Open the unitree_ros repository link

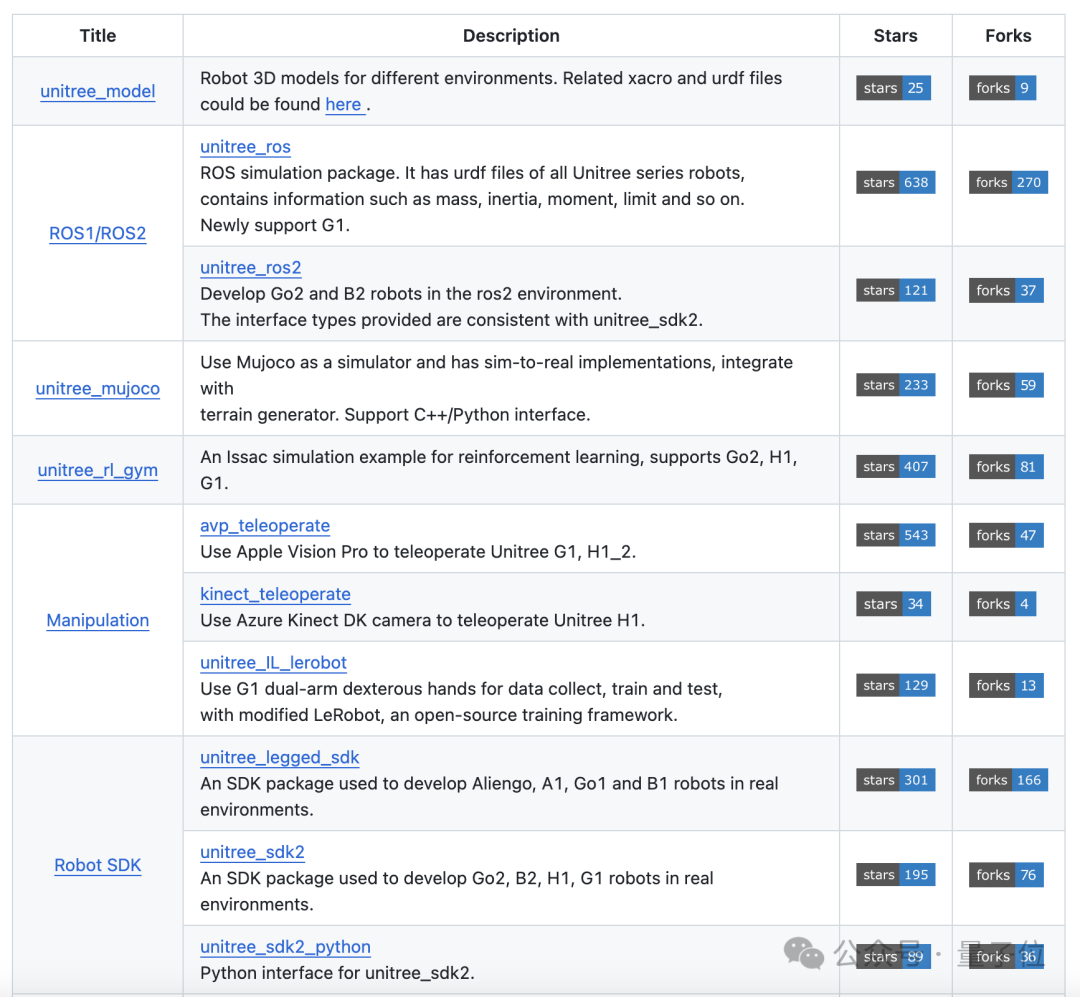point(245,147)
